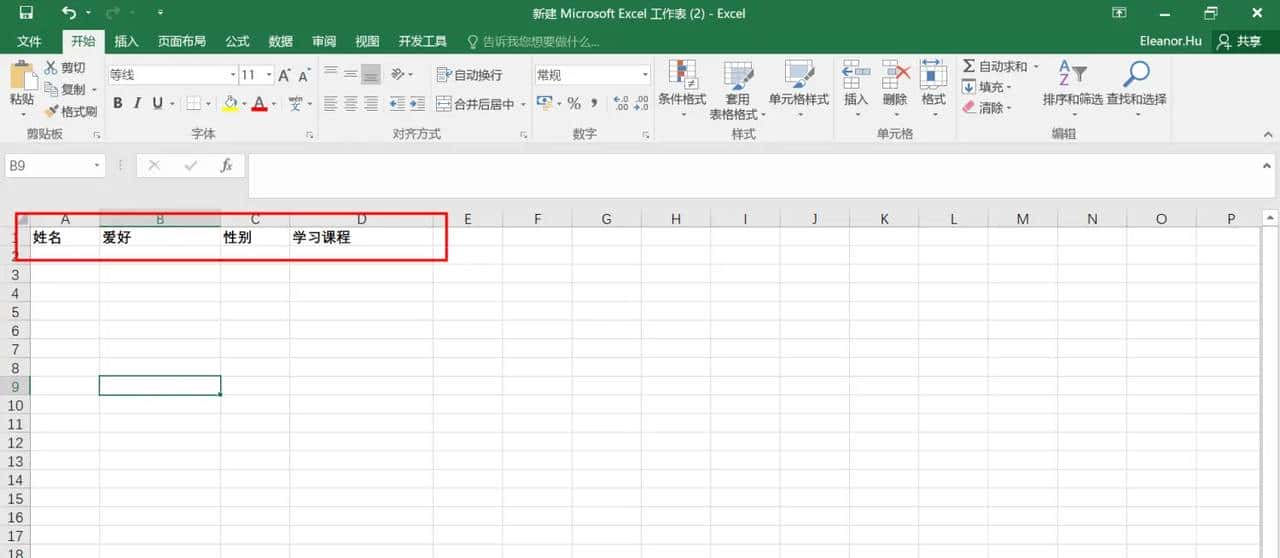Image resolution: width=1280 pixels, height=558 pixels.
Task: Switch to 页面布局 Page Layout tab
Action: coord(182,41)
